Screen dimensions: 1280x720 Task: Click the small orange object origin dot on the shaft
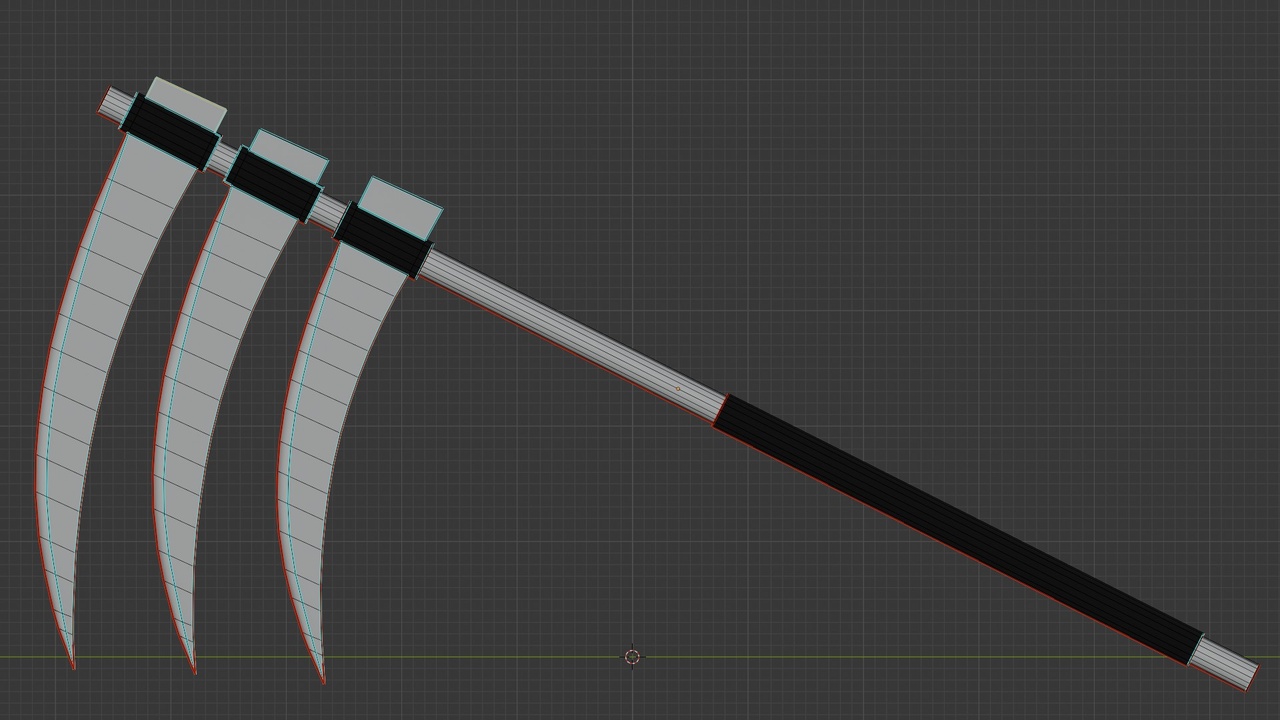678,389
